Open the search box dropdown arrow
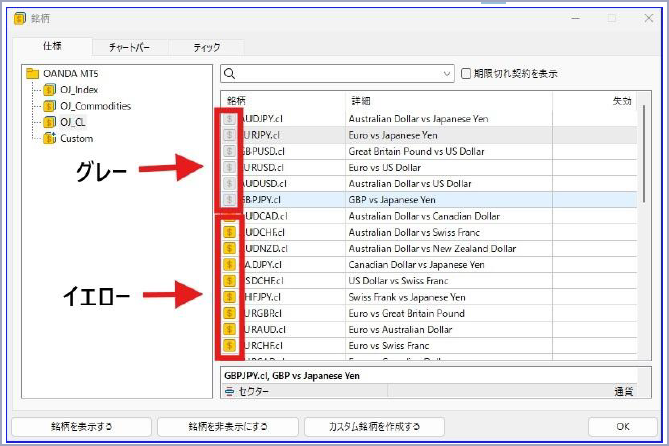 (446, 74)
